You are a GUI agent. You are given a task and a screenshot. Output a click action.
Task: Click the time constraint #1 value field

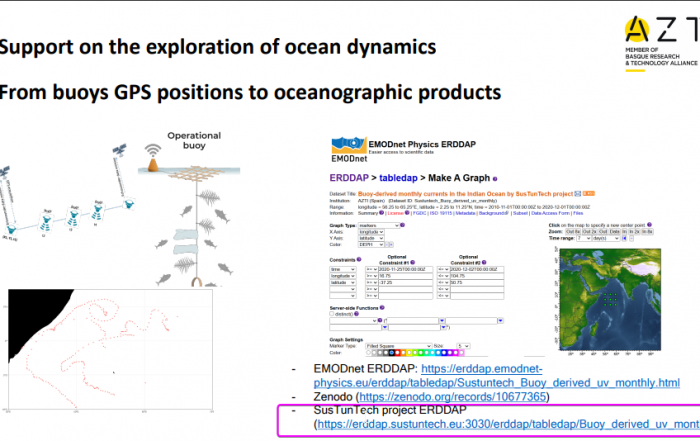coord(405,270)
